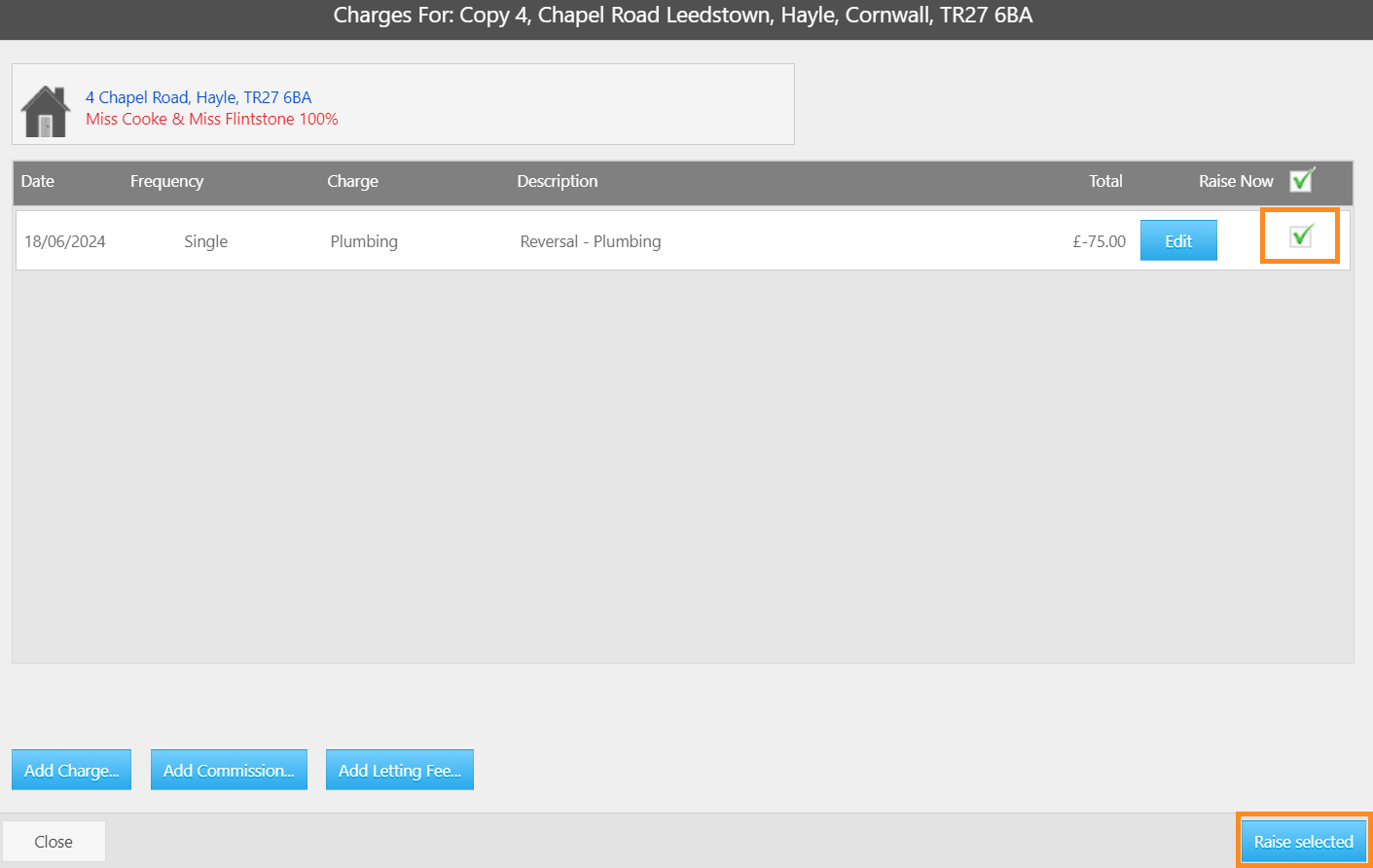
Task: Click the Raise Now column label
Action: point(1236,181)
